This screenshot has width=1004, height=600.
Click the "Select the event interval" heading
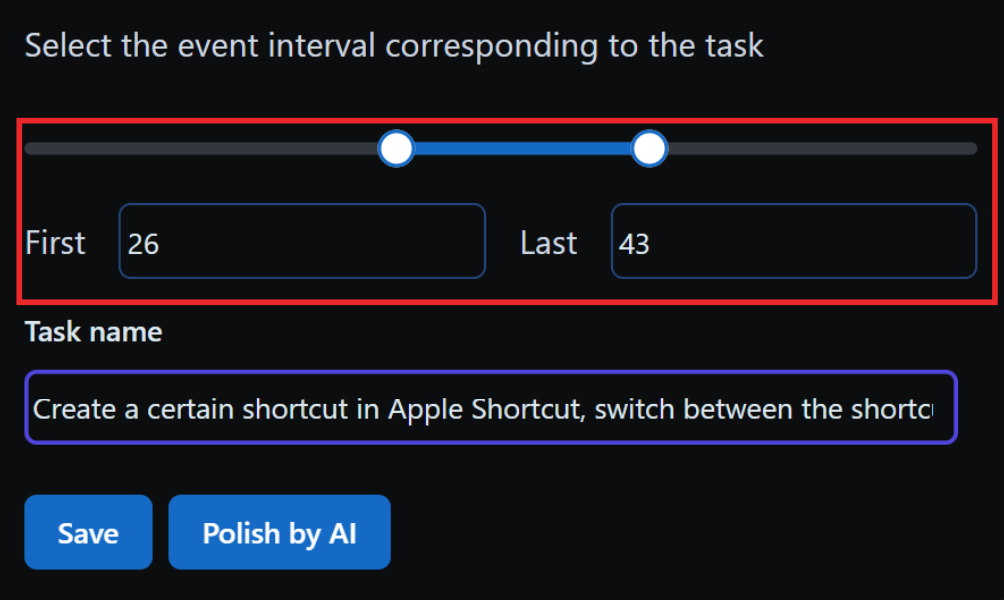point(394,46)
